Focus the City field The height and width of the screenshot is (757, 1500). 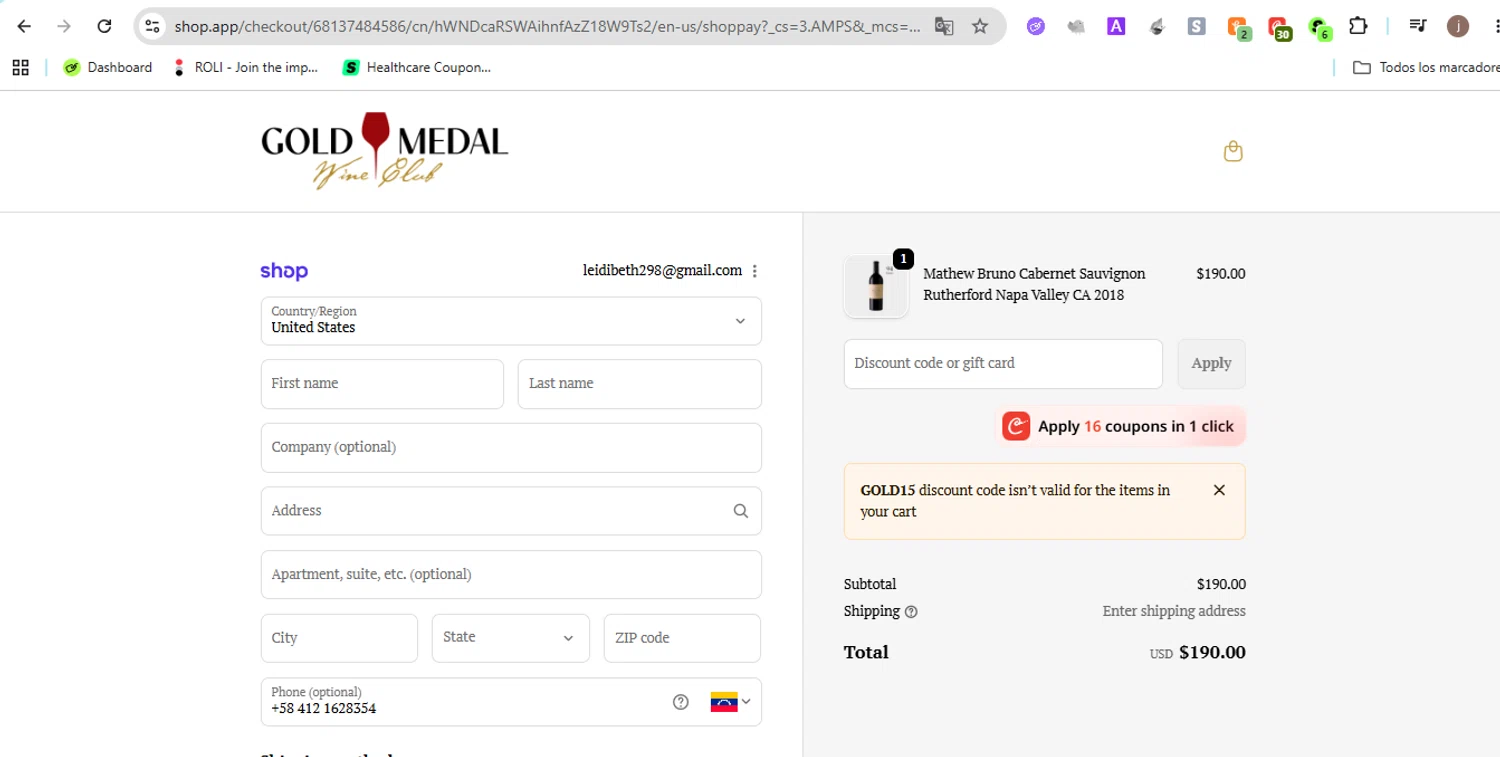pyautogui.click(x=339, y=638)
